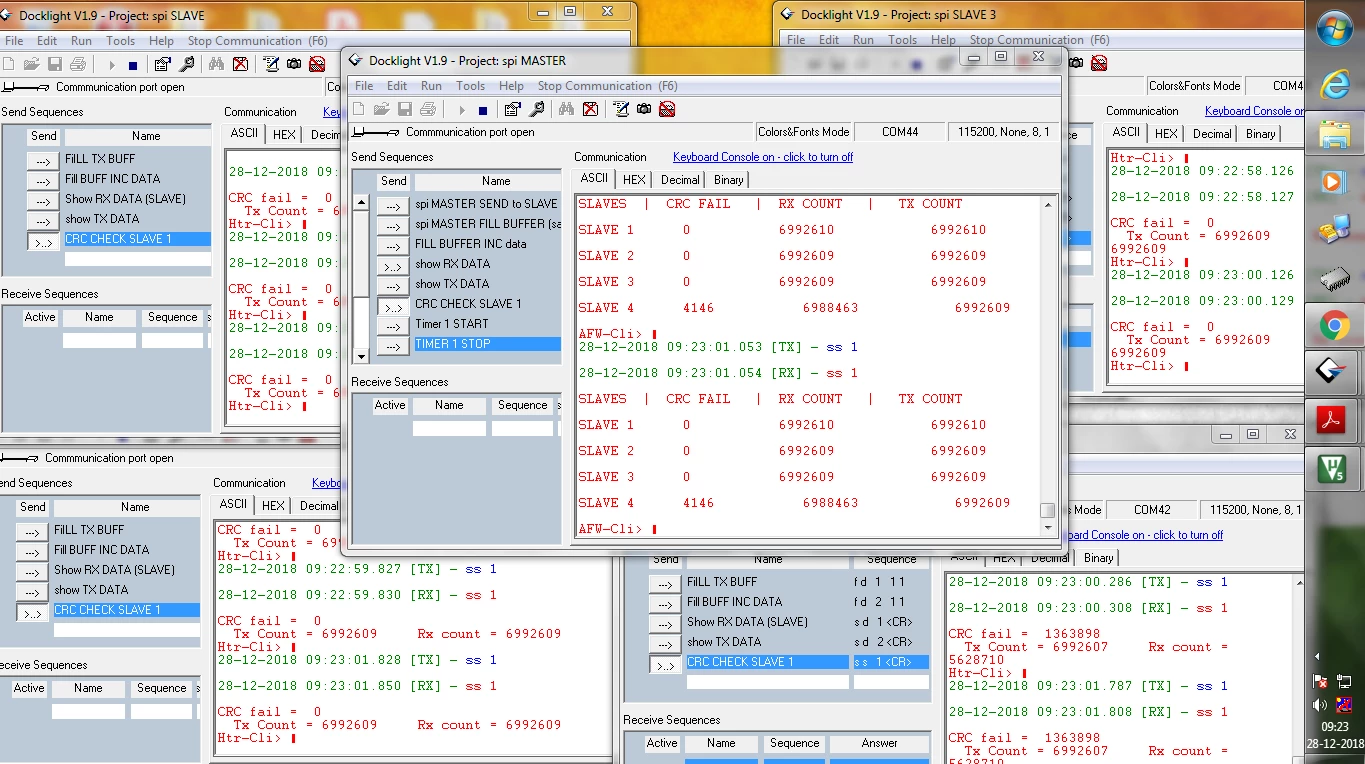Click the notepad documentation icon in spi MASTER toolbar
Image resolution: width=1365 pixels, height=764 pixels.
pos(620,109)
